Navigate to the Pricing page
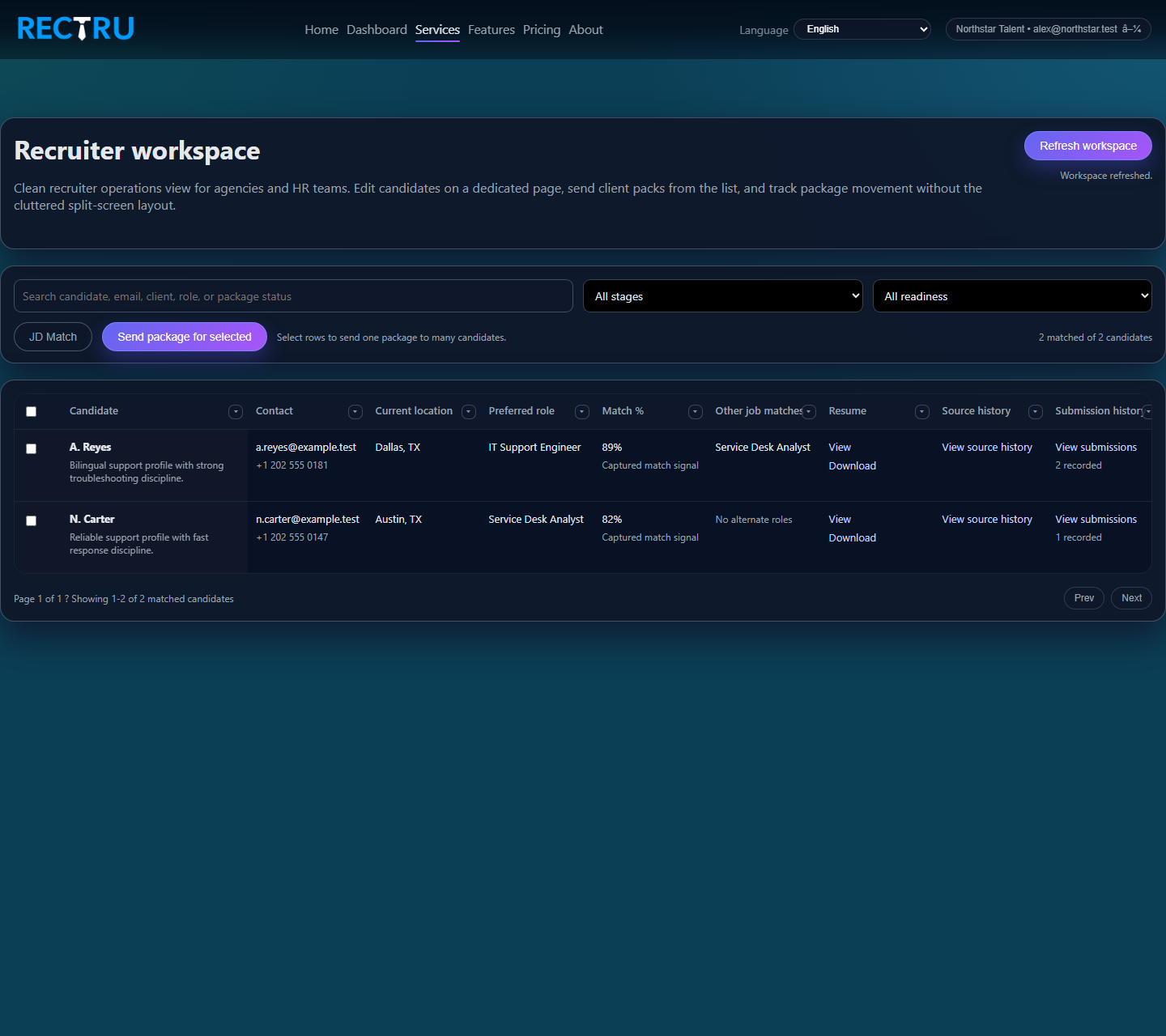The image size is (1166, 1036). click(541, 29)
